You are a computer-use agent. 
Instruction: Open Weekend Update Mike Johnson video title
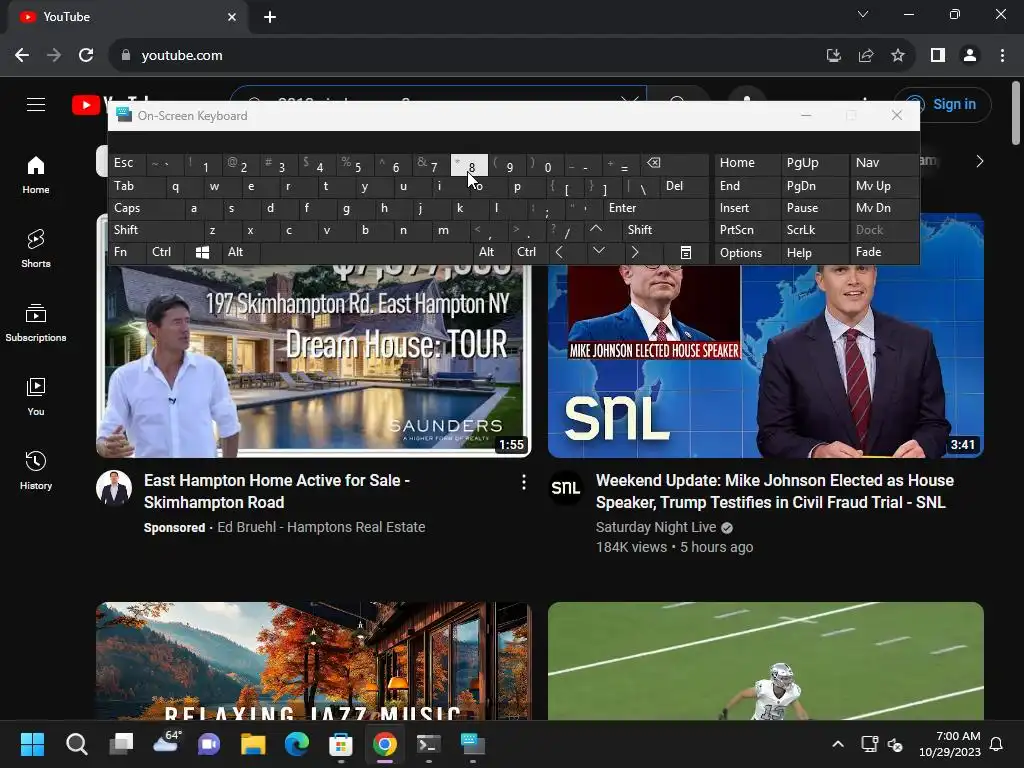coord(775,491)
